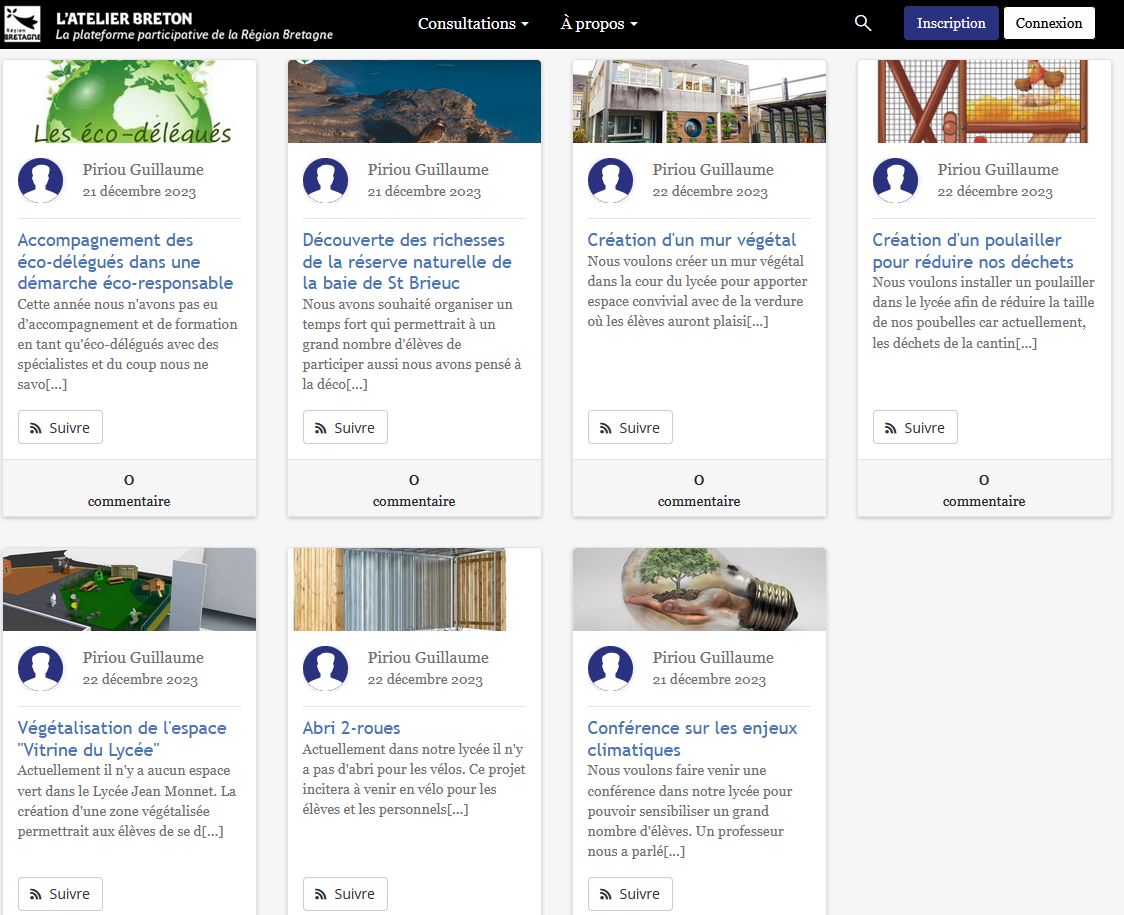This screenshot has height=915, width=1124.
Task: Toggle Suivre on the poulailler card
Action: pyautogui.click(x=915, y=427)
